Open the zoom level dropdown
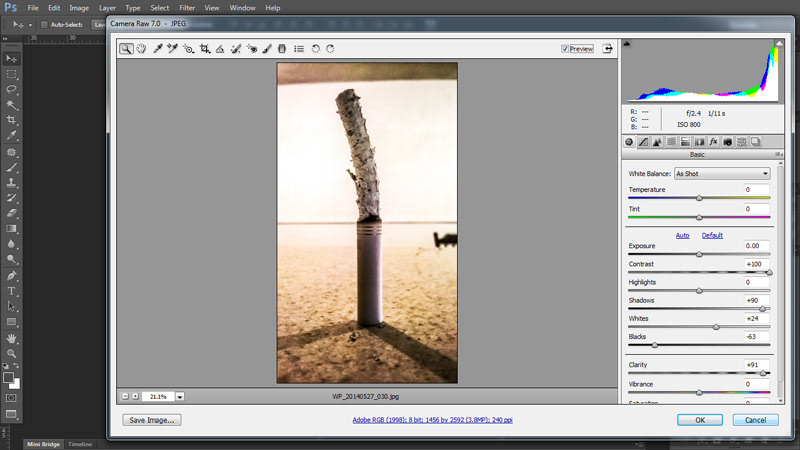The height and width of the screenshot is (450, 800). tap(180, 396)
